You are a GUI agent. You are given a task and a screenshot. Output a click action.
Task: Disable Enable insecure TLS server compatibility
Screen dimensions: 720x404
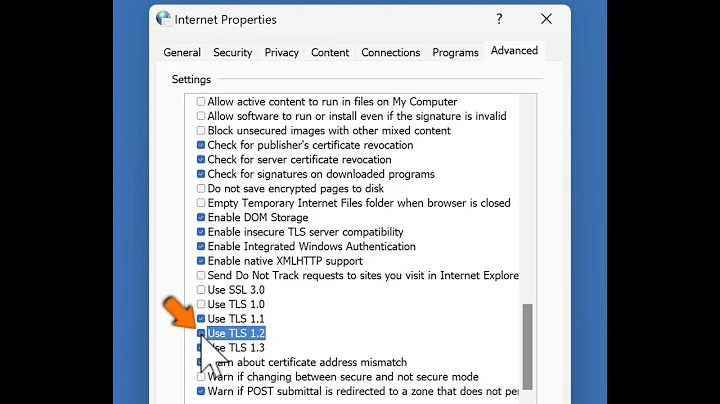tap(201, 232)
